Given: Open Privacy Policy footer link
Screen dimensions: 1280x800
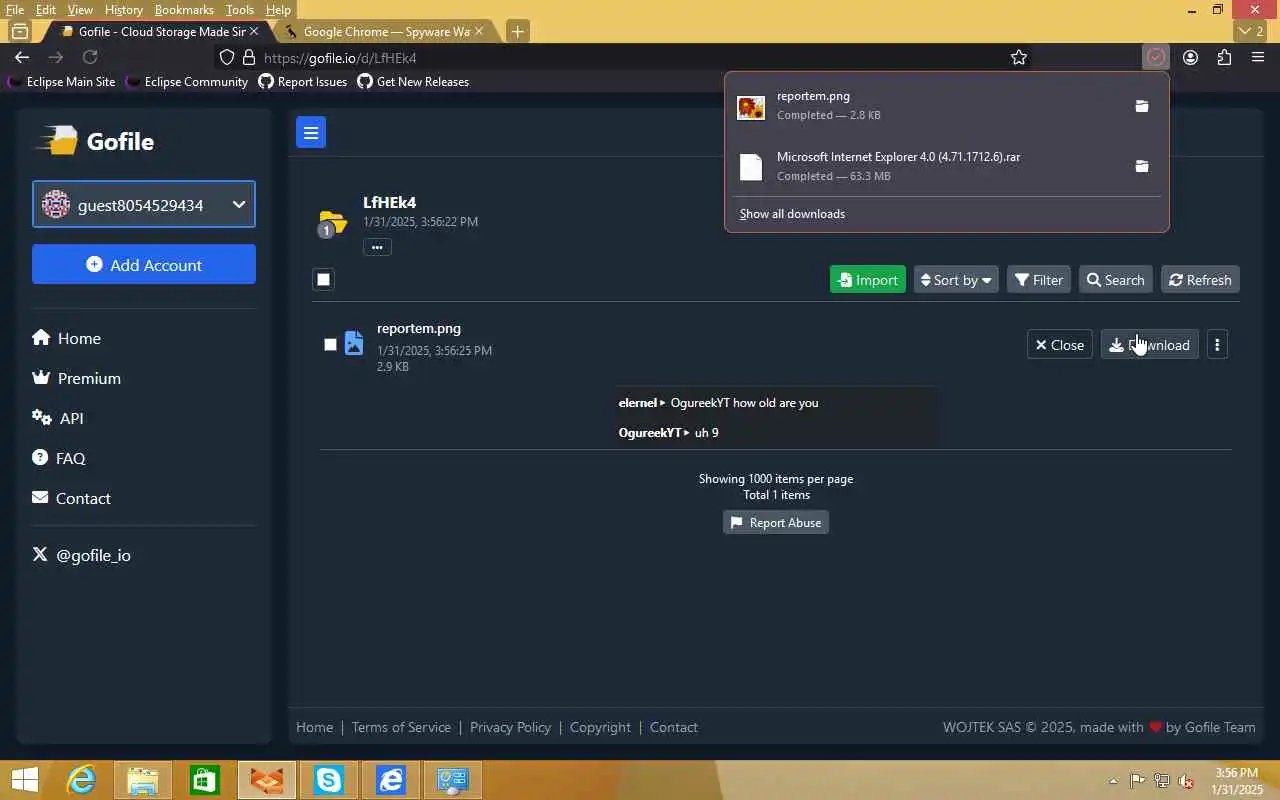Looking at the screenshot, I should click(x=510, y=727).
